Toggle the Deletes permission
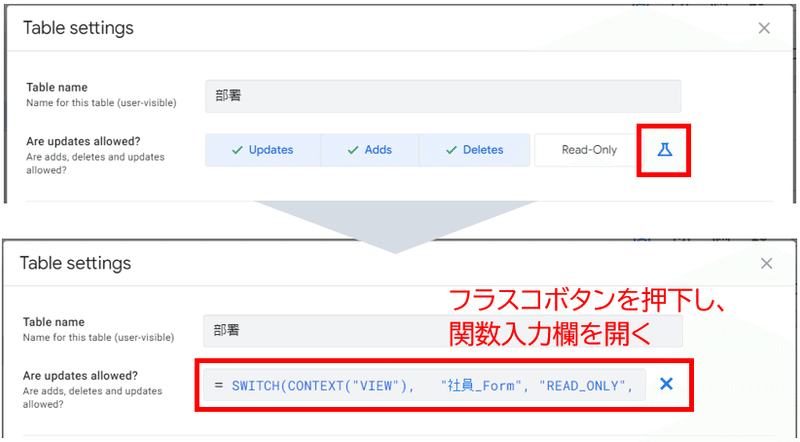The width and height of the screenshot is (800, 442). tap(474, 150)
